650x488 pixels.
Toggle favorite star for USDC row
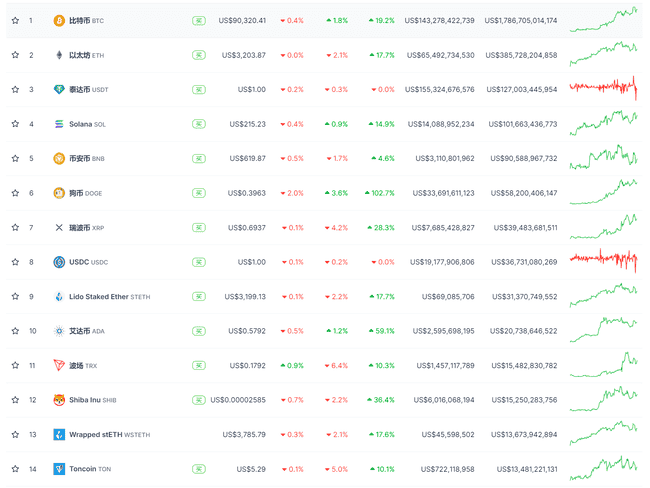click(x=15, y=262)
